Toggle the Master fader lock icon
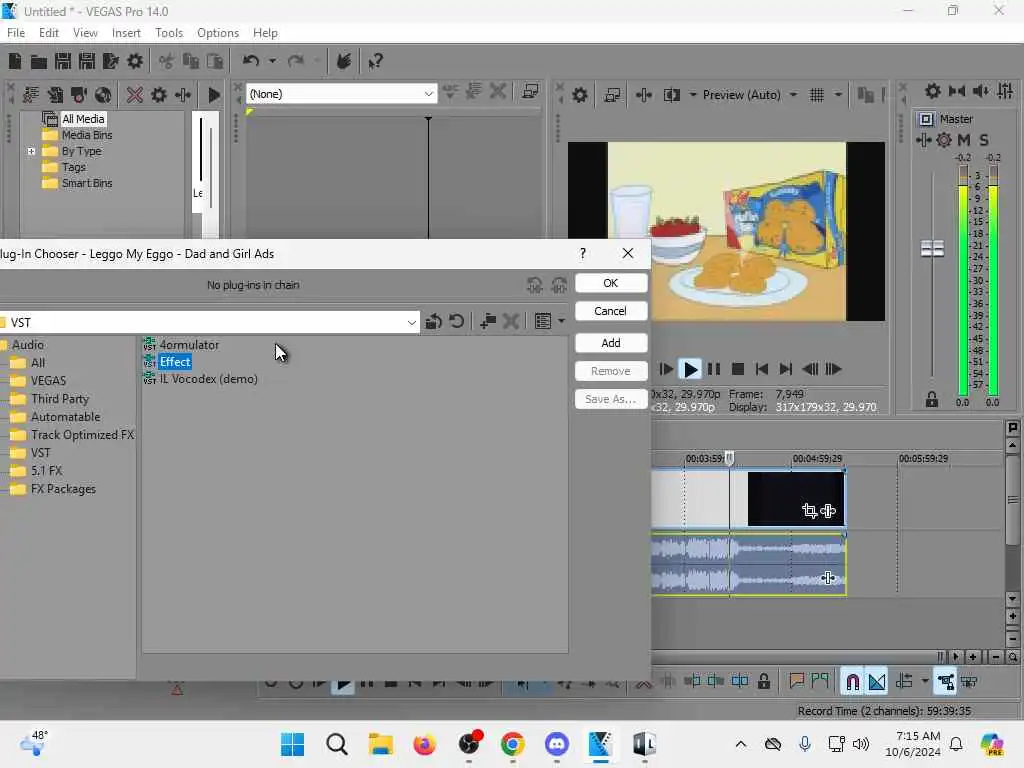The height and width of the screenshot is (768, 1024). point(932,399)
